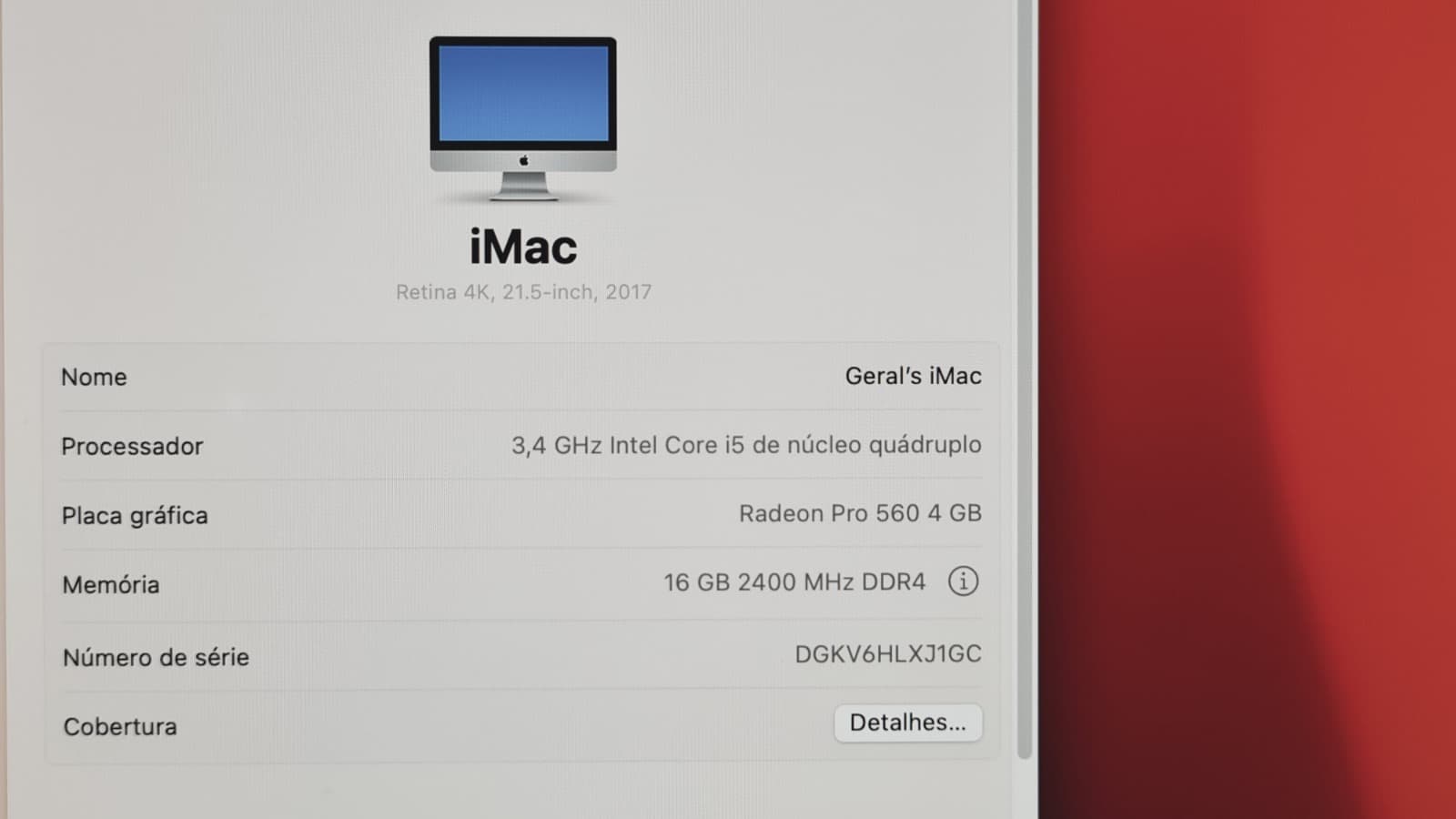Click the "Número de série" label
Image resolution: width=1456 pixels, height=819 pixels.
click(x=156, y=657)
